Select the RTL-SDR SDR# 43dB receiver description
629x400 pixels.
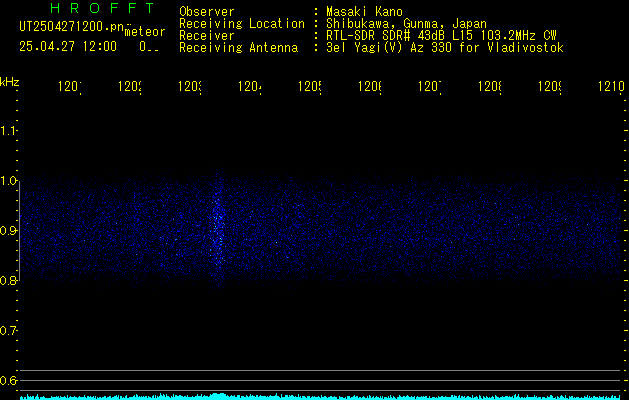[x=441, y=36]
